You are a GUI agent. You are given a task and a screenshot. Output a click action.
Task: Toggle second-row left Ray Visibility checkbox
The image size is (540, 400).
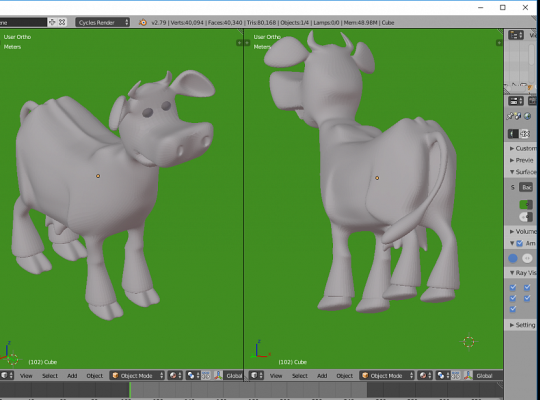pos(513,298)
